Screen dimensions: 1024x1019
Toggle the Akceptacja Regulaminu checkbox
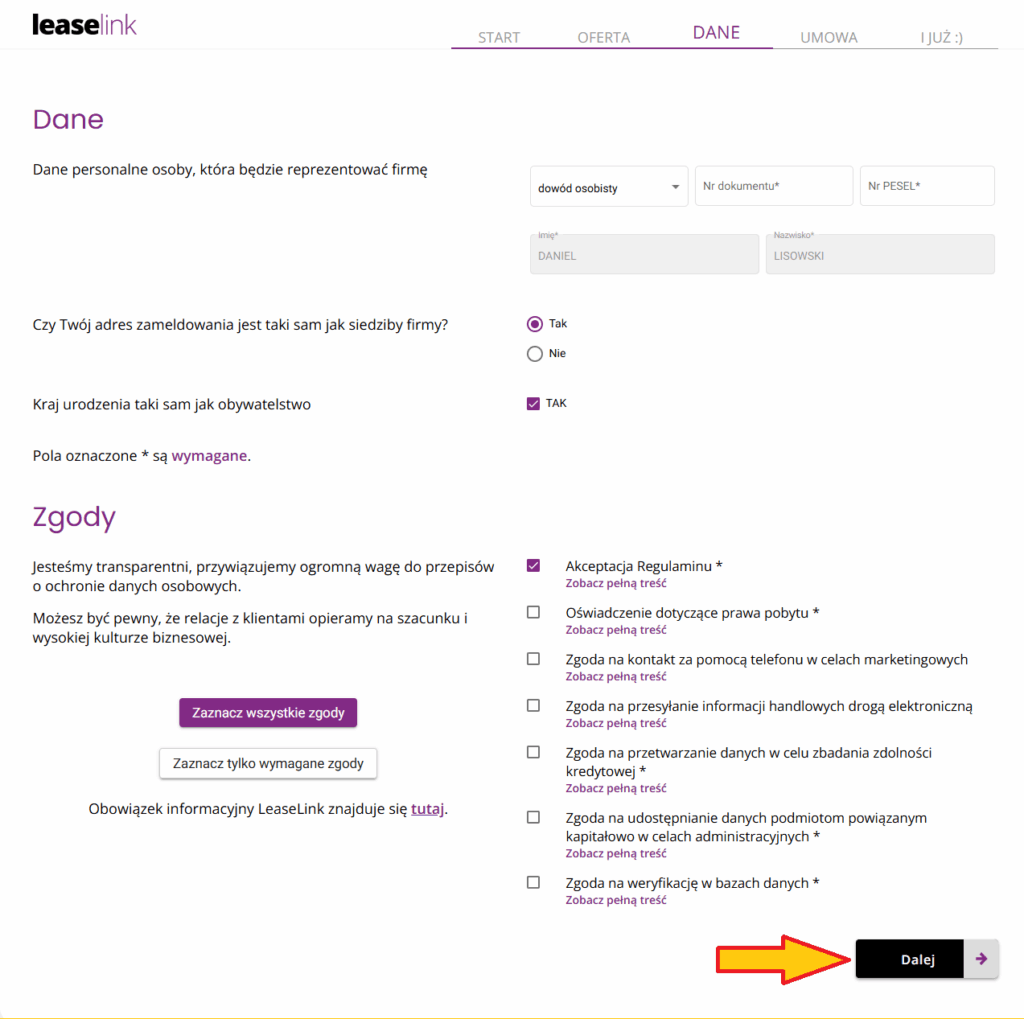click(x=534, y=566)
